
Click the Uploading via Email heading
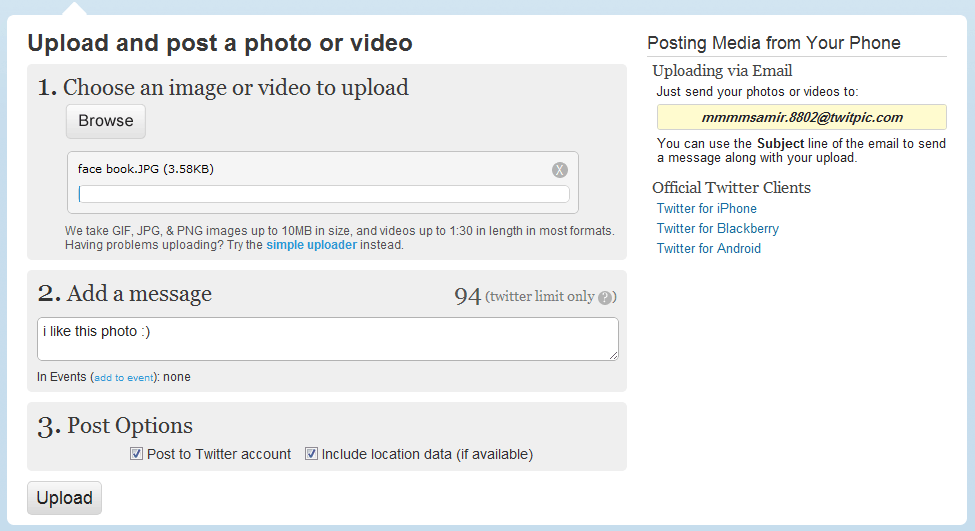click(722, 71)
